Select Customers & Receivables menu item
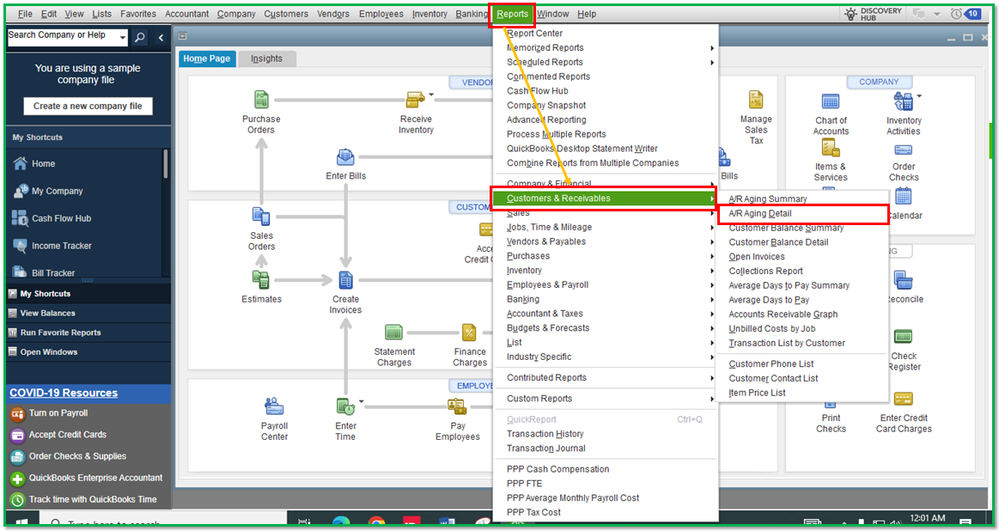Image resolution: width=999 pixels, height=531 pixels. [x=605, y=198]
